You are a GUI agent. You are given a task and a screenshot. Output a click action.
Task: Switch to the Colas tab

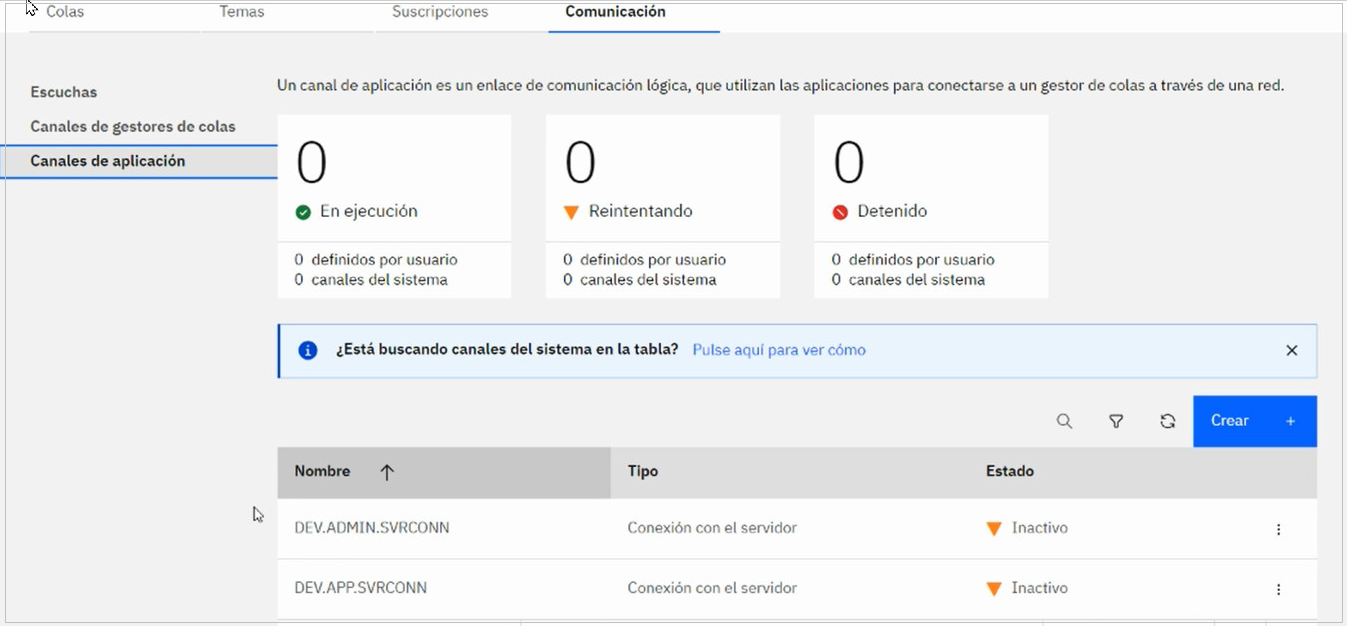click(x=66, y=13)
